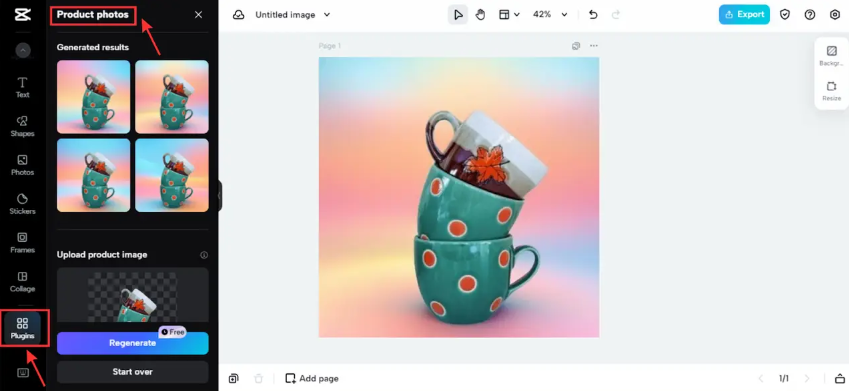Screen dimensions: 849x391
Task: Open the Photos panel
Action: [x=22, y=165]
